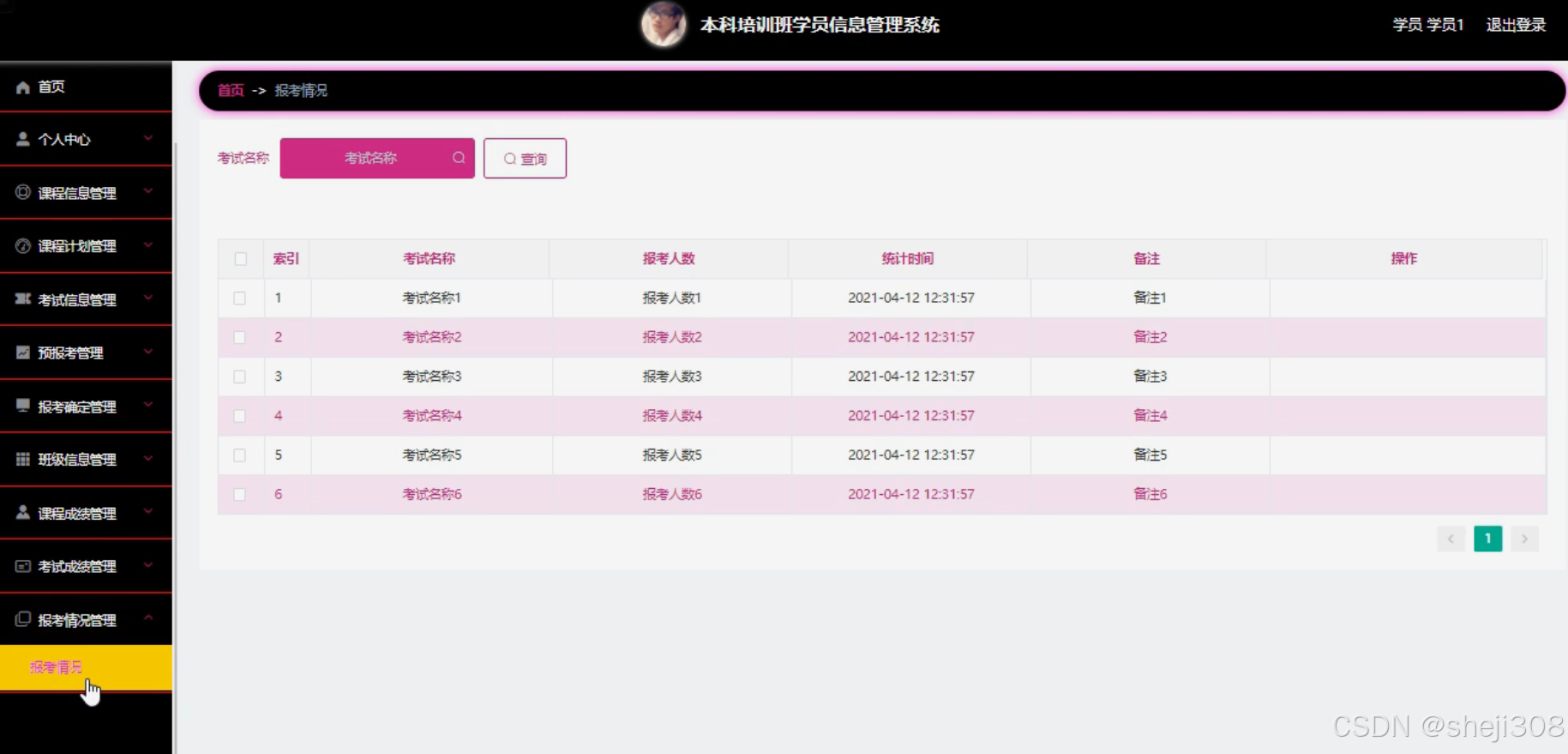
Task: Click the cell 报考人数2
Action: click(x=672, y=337)
